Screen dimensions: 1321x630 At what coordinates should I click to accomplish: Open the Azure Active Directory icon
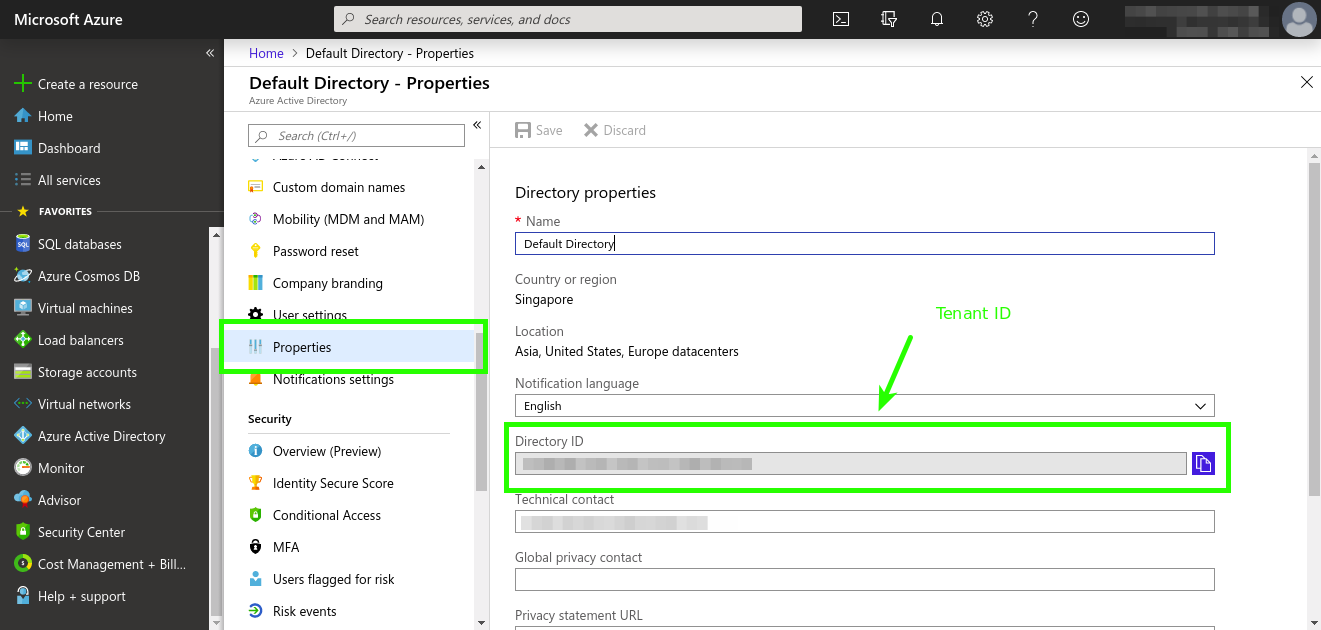tap(23, 436)
